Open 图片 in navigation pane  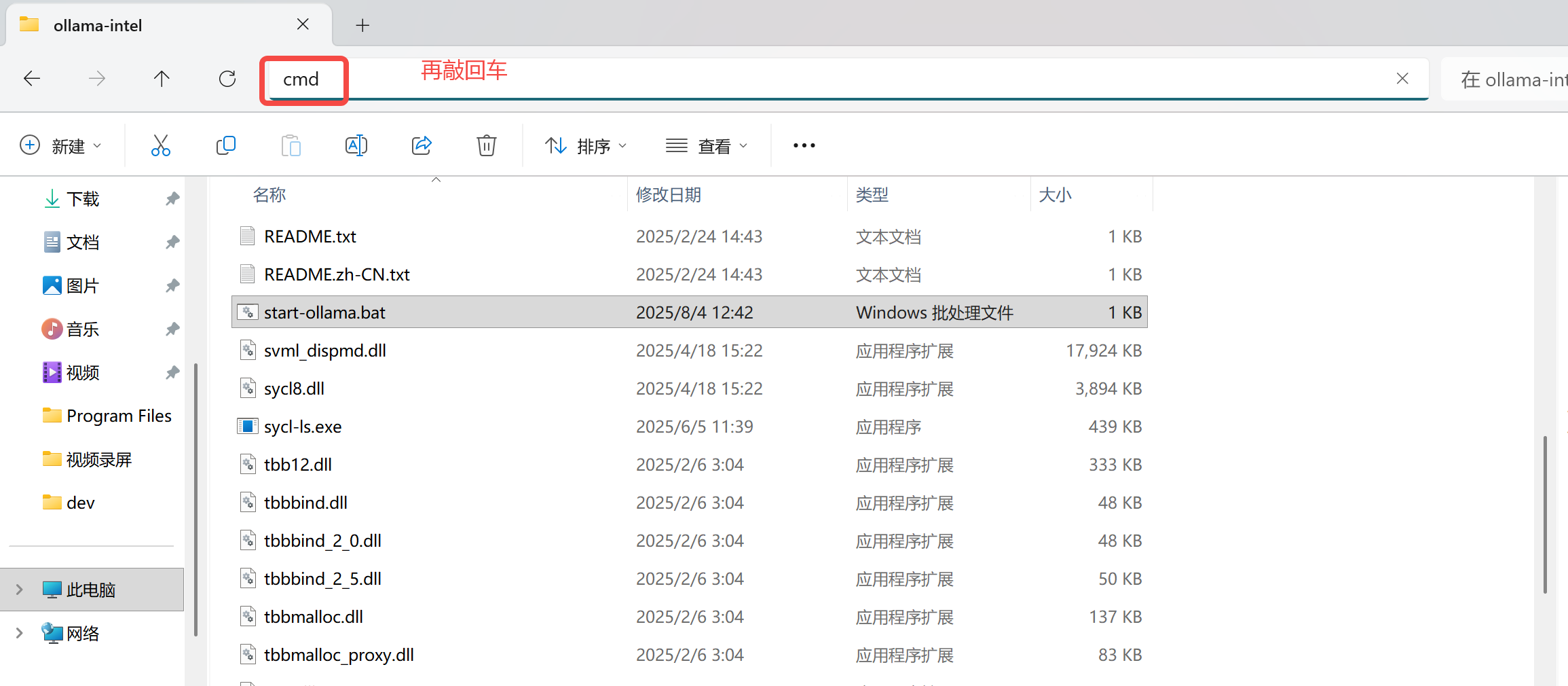tap(83, 285)
